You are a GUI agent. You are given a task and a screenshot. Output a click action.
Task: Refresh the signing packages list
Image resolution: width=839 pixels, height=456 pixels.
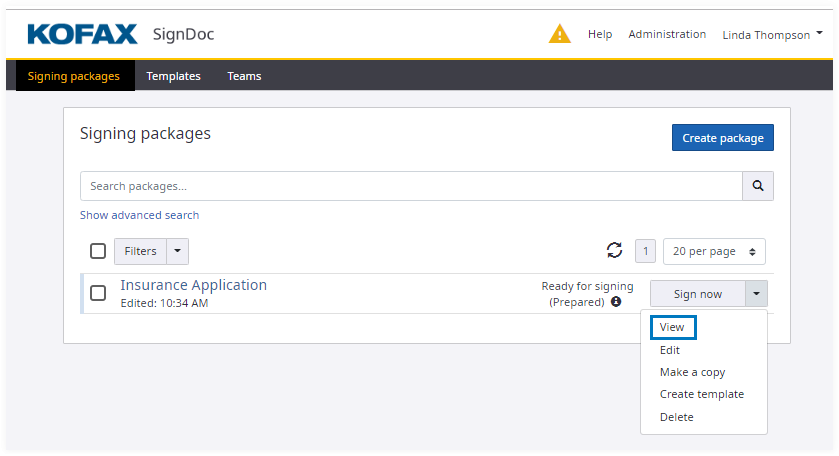click(x=614, y=251)
